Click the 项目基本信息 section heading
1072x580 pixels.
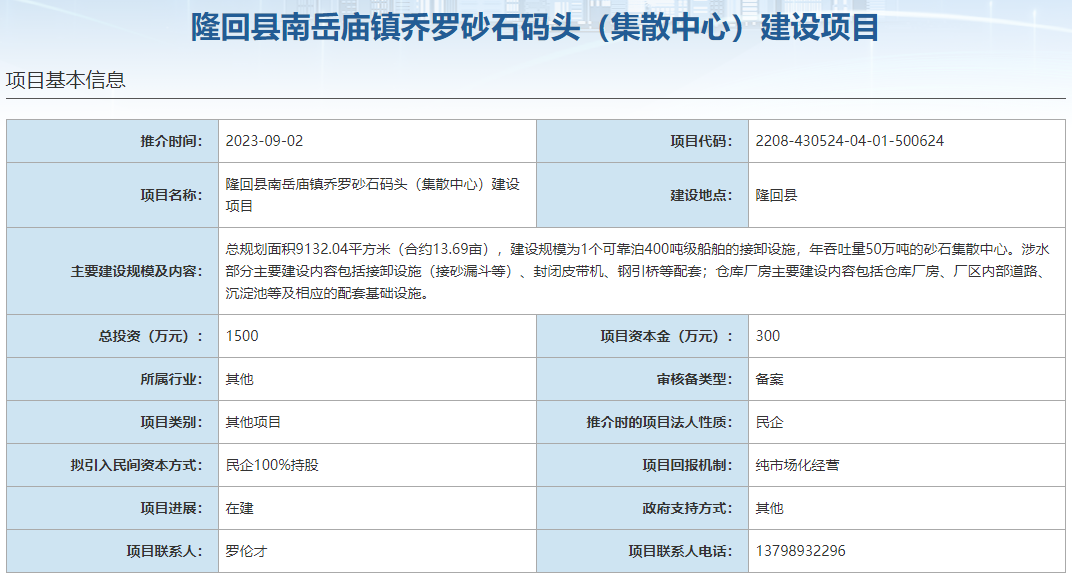66,80
